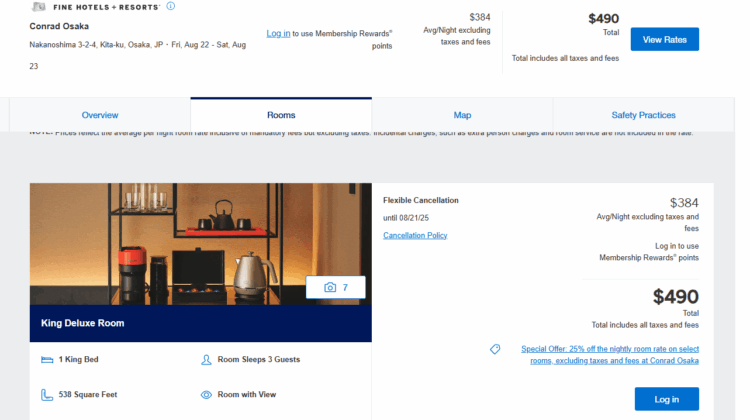Open the Cancellation Policy link
Viewport: 750px width, 420px height.
[x=415, y=235]
